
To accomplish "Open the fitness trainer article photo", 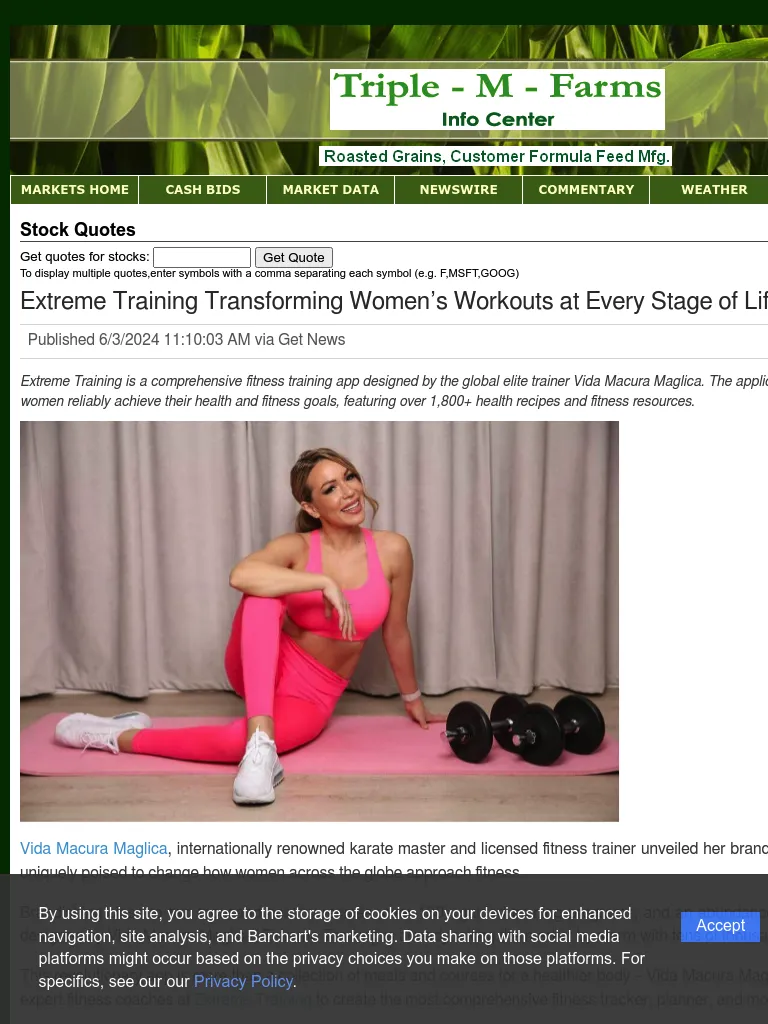I will click(319, 621).
